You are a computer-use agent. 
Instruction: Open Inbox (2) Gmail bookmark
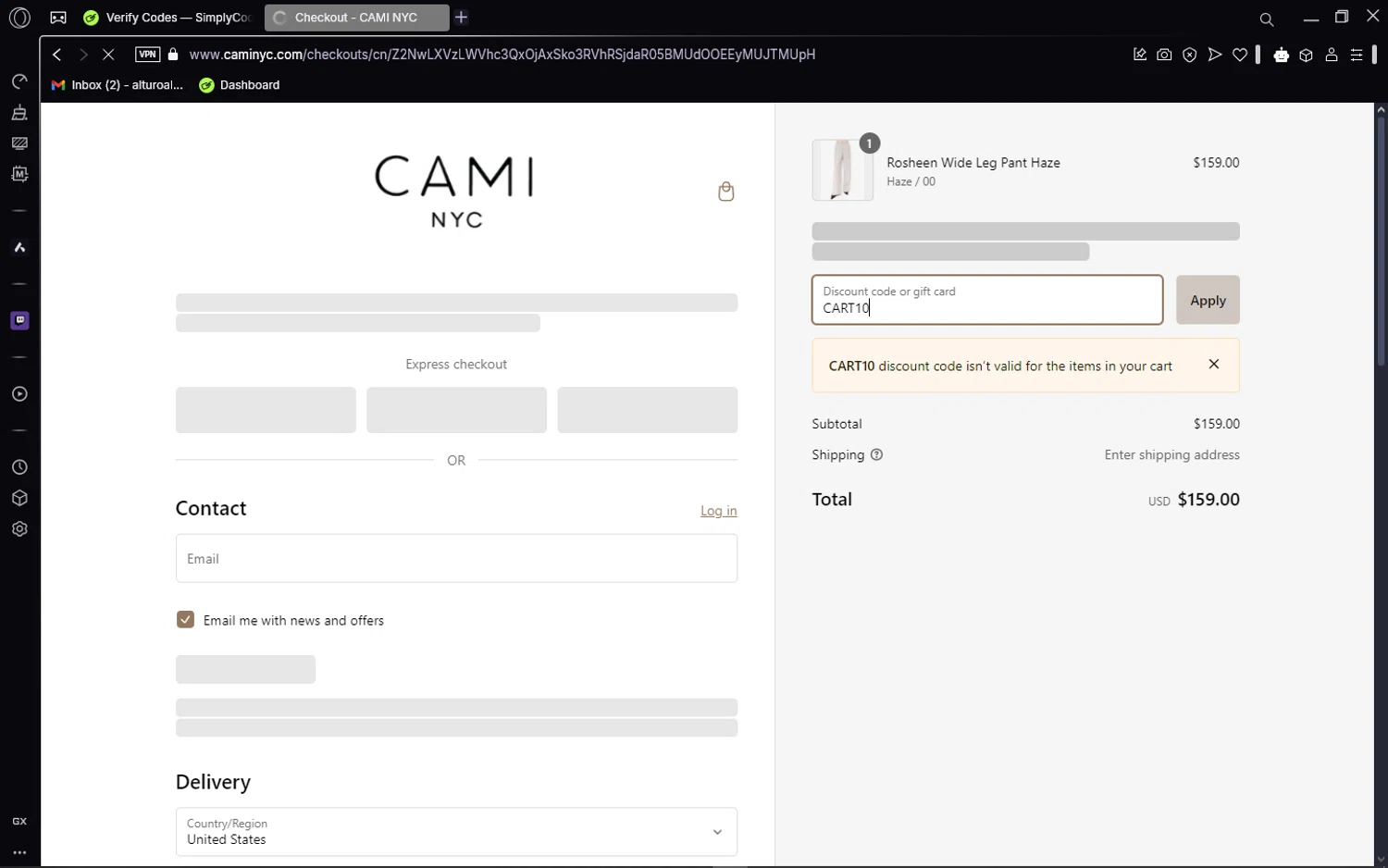click(118, 85)
